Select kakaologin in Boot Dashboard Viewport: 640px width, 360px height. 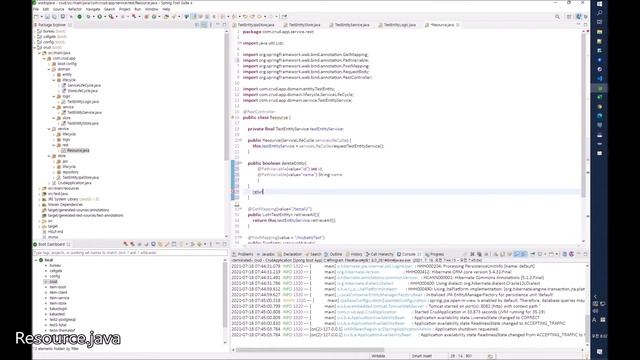(x=58, y=309)
